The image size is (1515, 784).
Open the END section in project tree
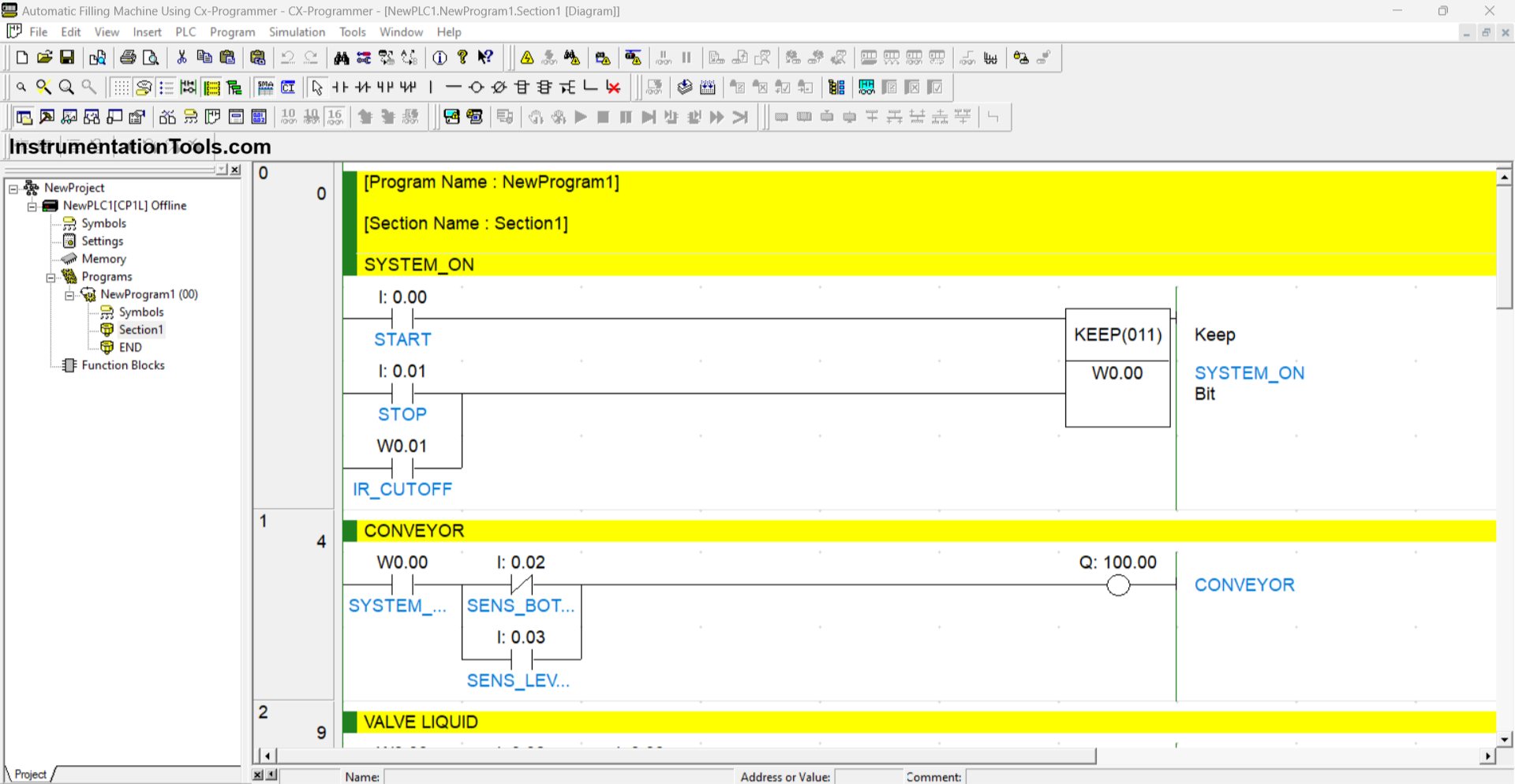click(130, 348)
